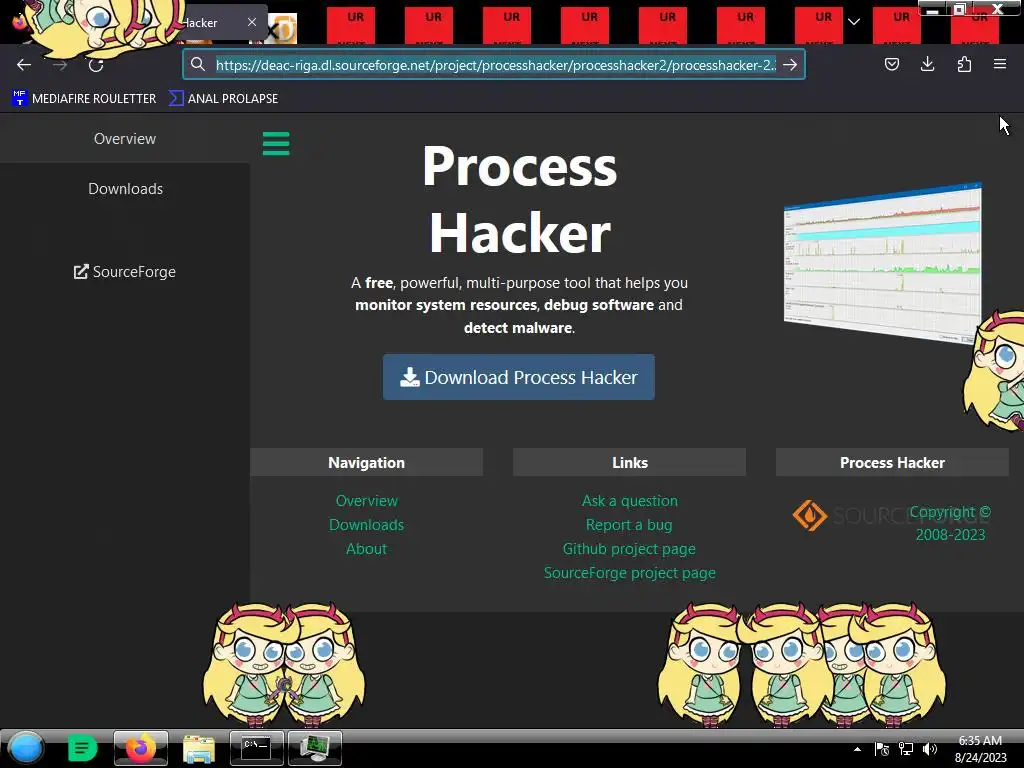The image size is (1024, 768).
Task: Select Overview in the left sidebar
Action: click(x=125, y=138)
